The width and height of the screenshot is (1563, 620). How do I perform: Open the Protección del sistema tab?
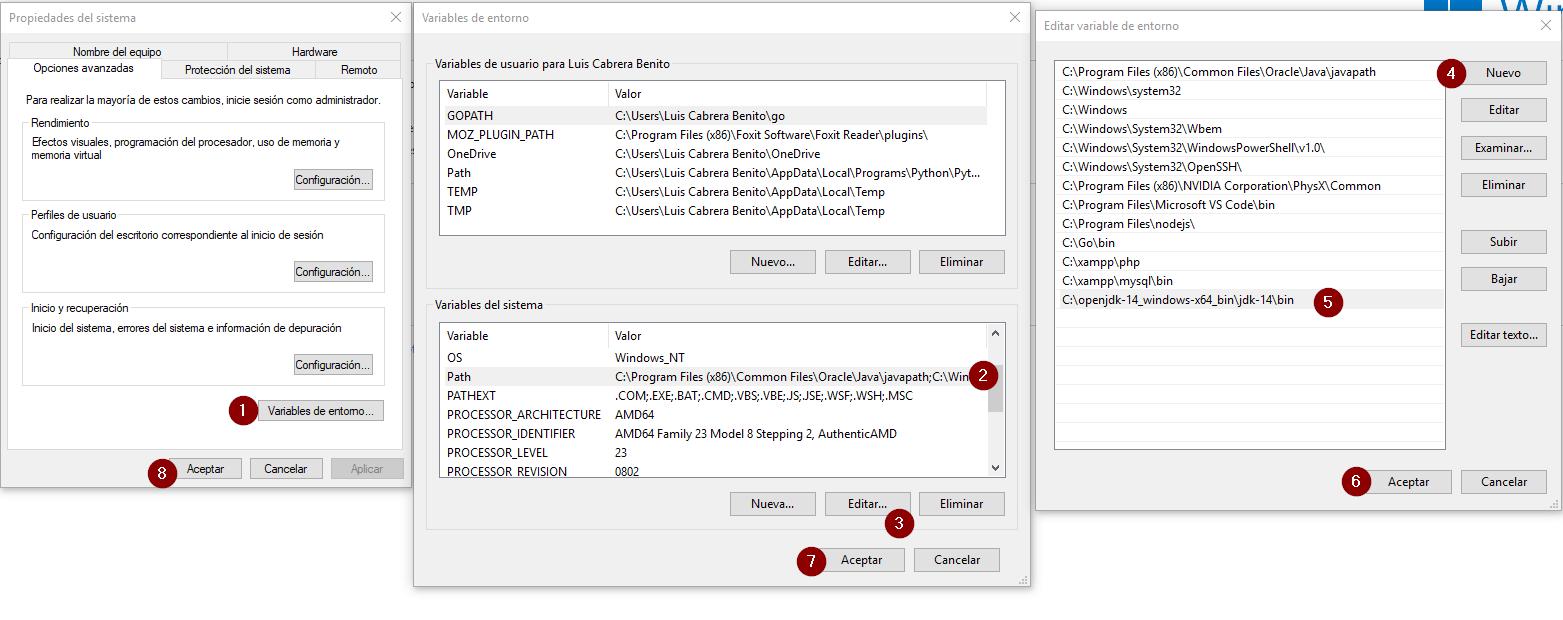point(238,70)
